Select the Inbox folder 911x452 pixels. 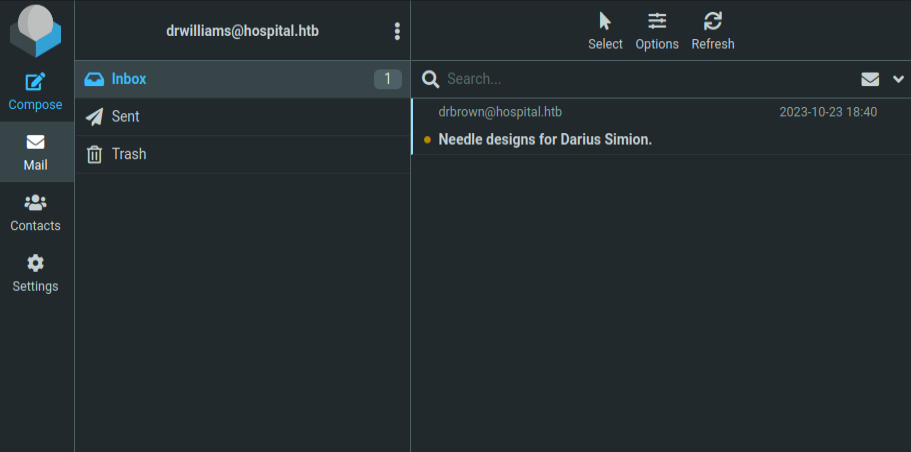(x=129, y=79)
